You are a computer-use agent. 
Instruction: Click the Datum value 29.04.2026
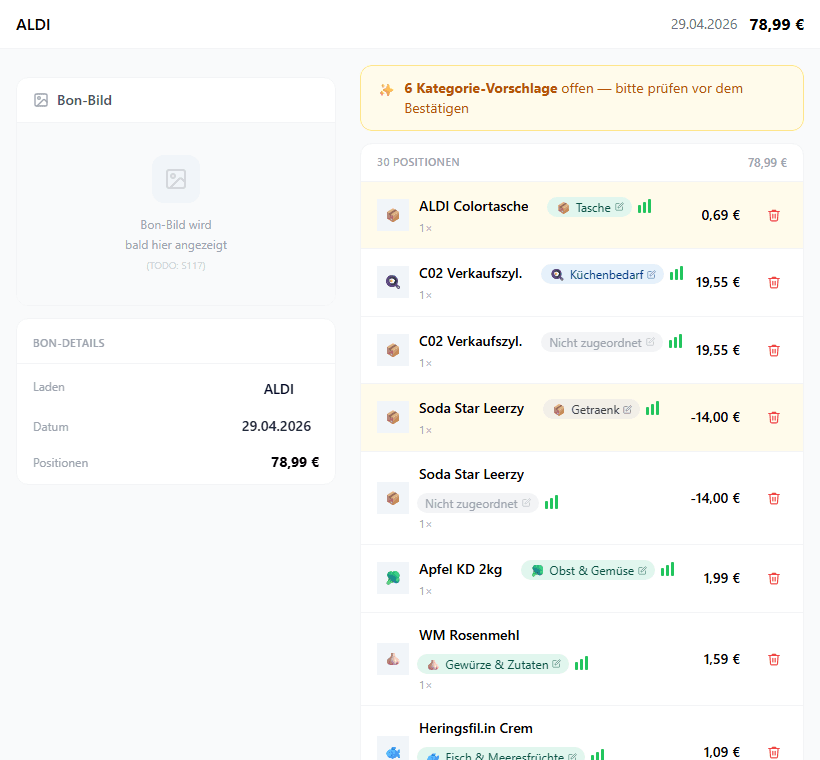pyautogui.click(x=276, y=426)
